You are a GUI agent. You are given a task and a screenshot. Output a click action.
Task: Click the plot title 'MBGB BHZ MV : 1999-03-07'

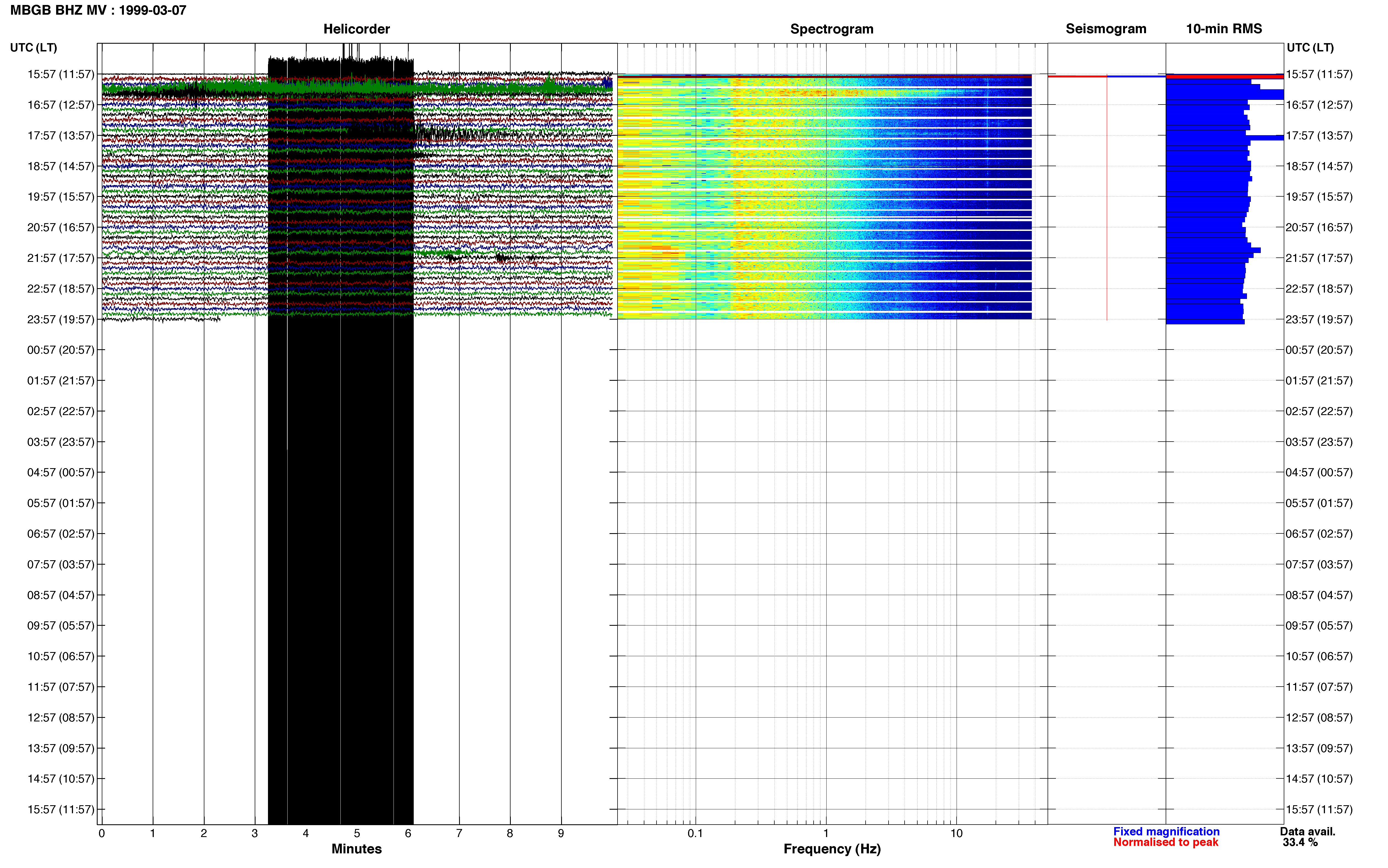pos(98,10)
